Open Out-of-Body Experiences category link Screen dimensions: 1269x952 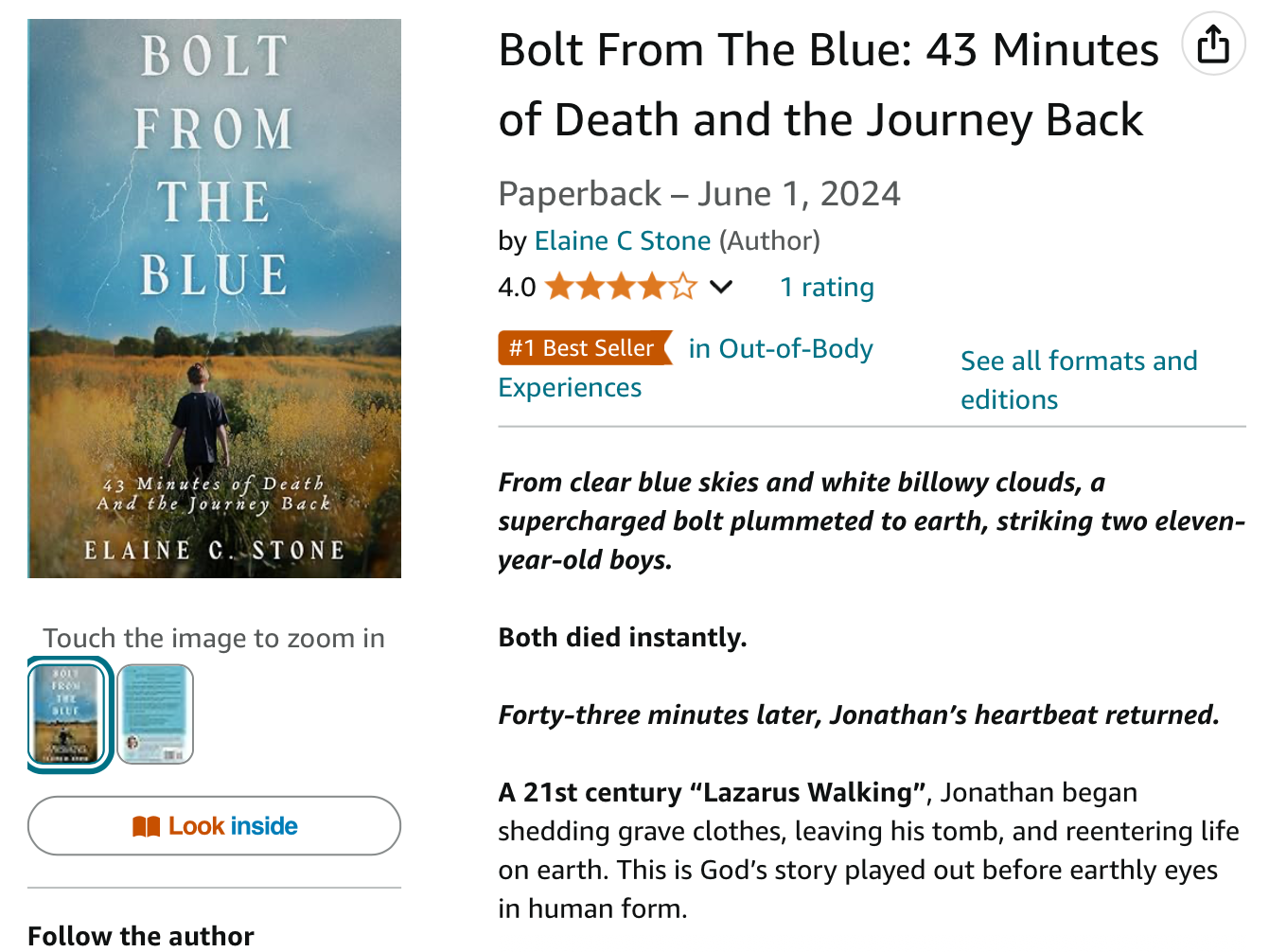[780, 349]
